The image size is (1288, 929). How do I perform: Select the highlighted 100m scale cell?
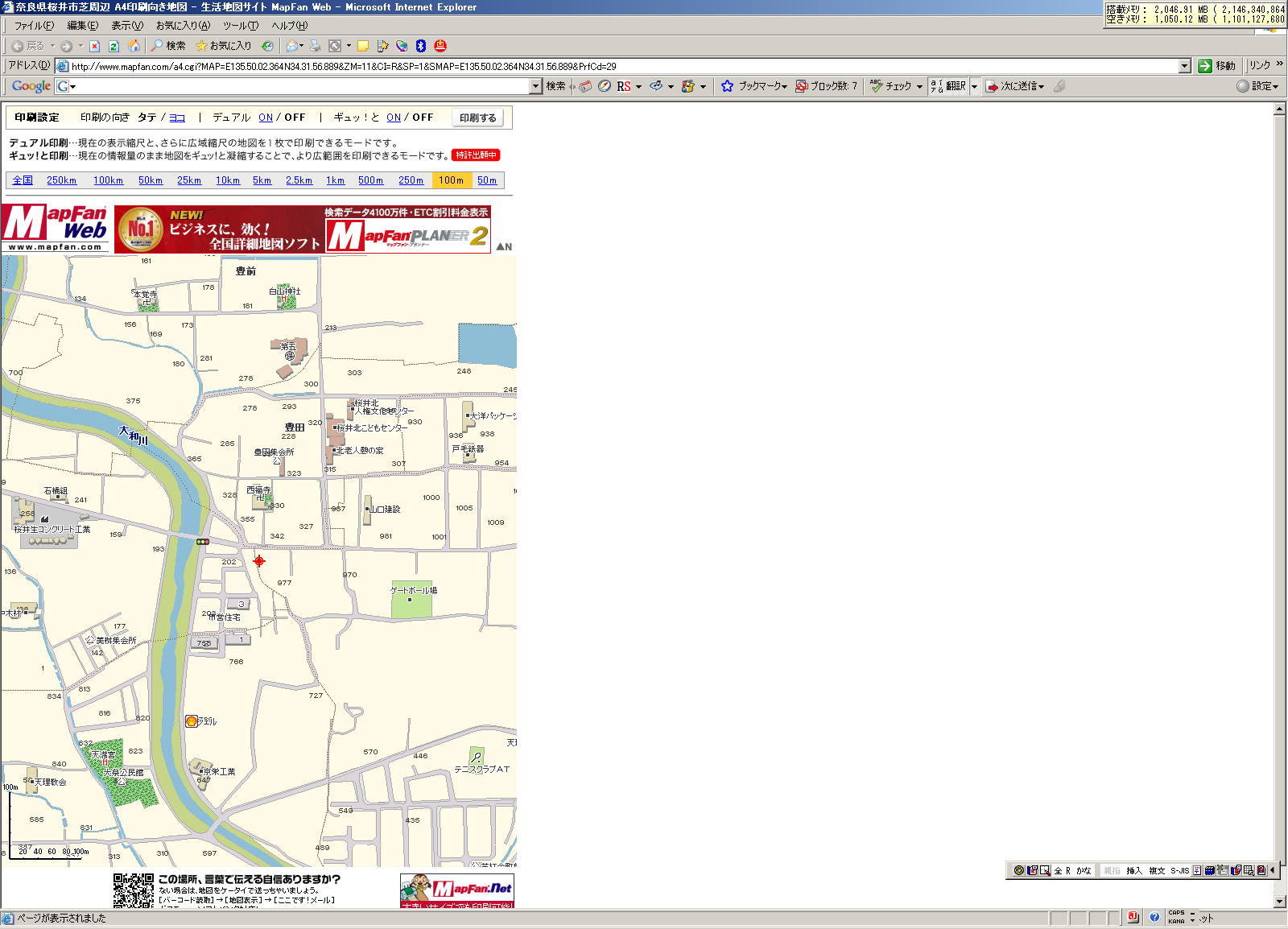tap(452, 180)
